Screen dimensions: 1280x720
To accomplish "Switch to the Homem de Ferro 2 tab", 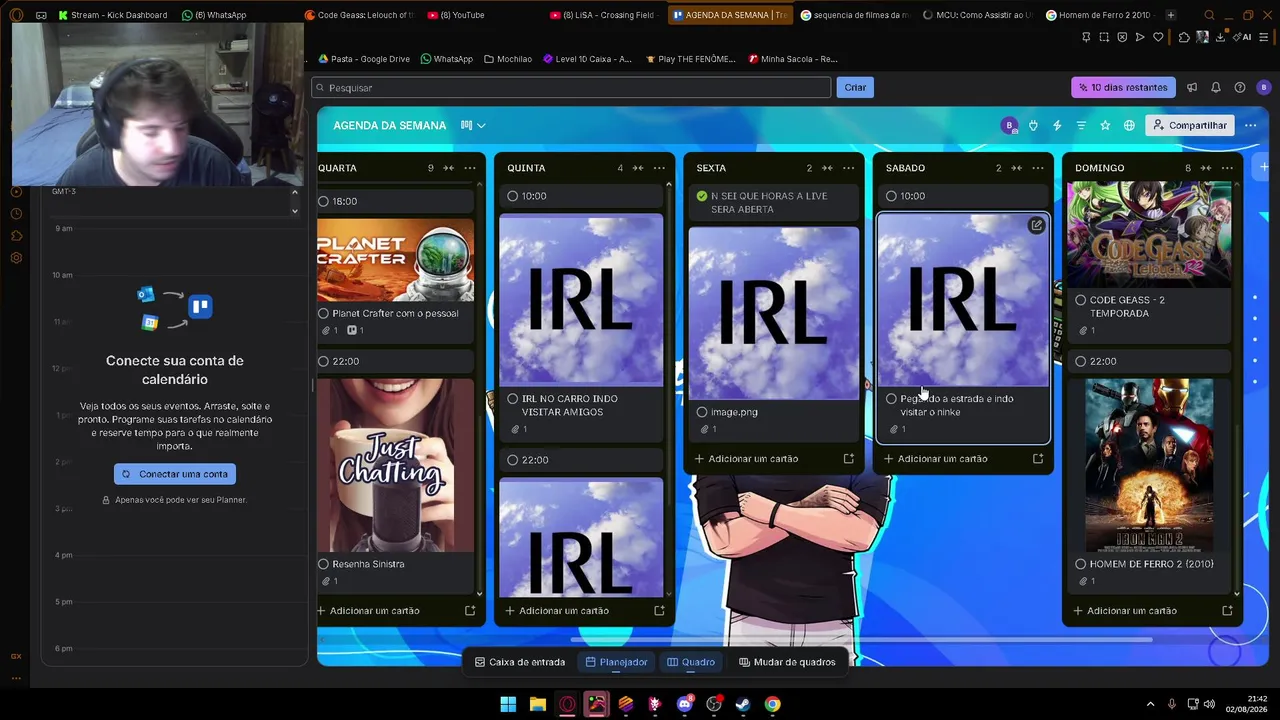I will coord(1098,15).
